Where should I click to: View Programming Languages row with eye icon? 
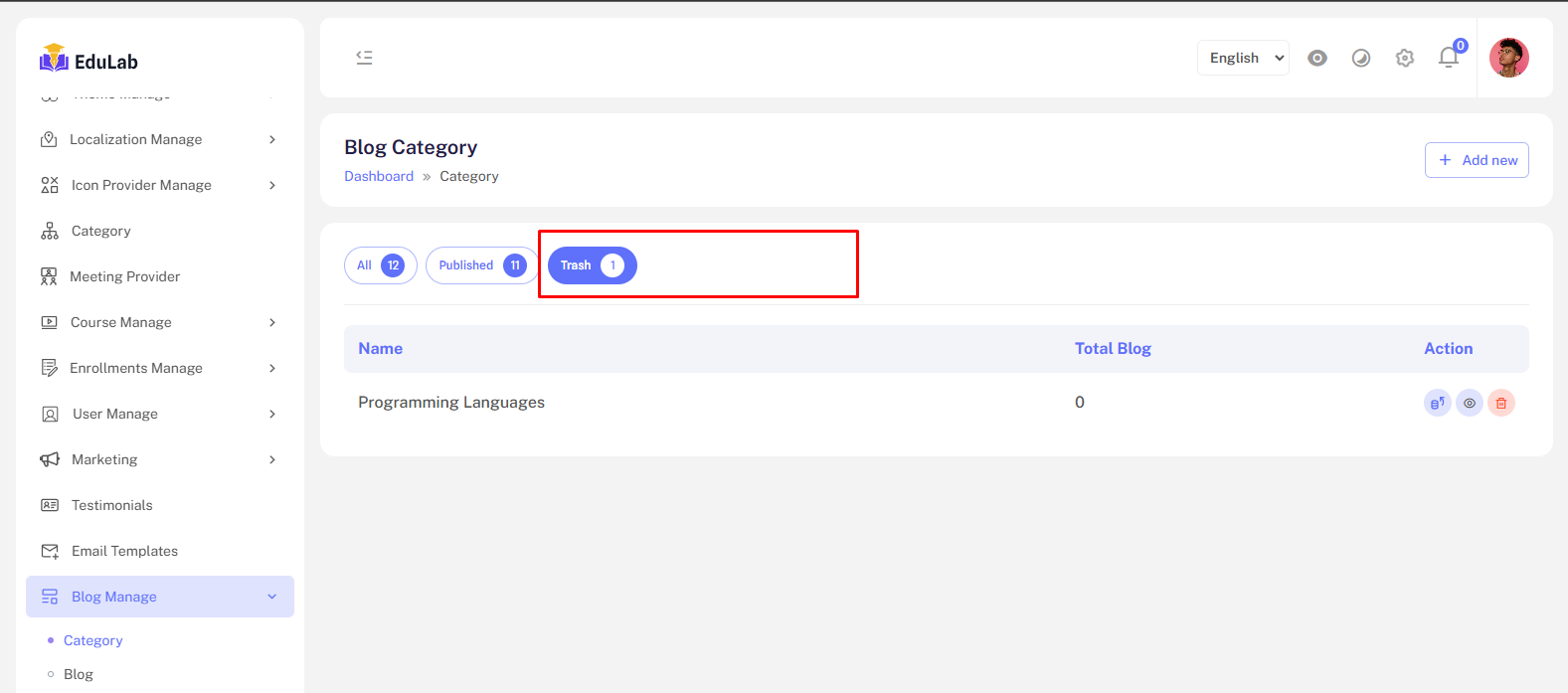(x=1470, y=403)
